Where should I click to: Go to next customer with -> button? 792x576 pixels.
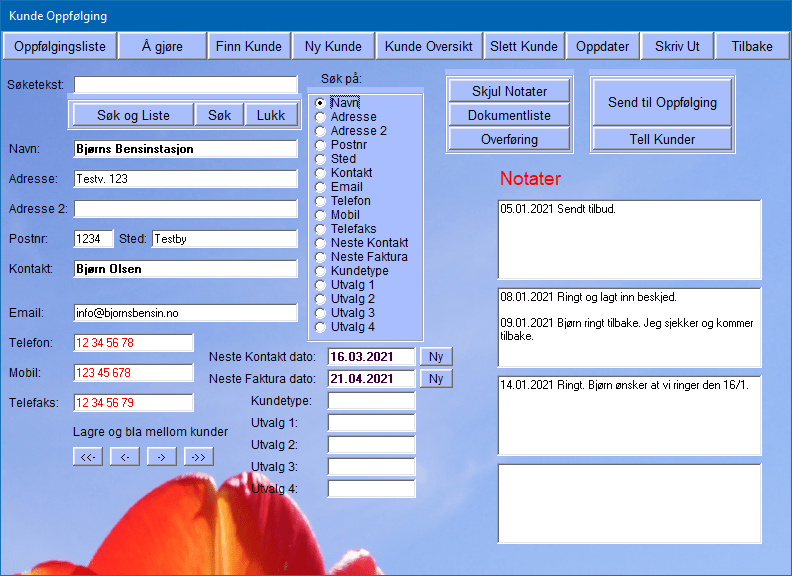pyautogui.click(x=162, y=457)
